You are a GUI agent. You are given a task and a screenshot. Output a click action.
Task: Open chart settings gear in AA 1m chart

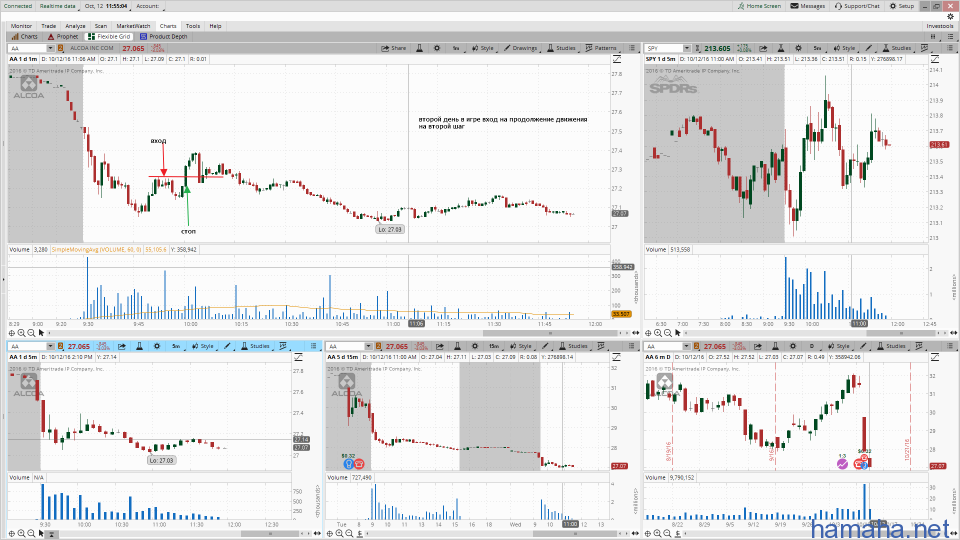click(437, 48)
